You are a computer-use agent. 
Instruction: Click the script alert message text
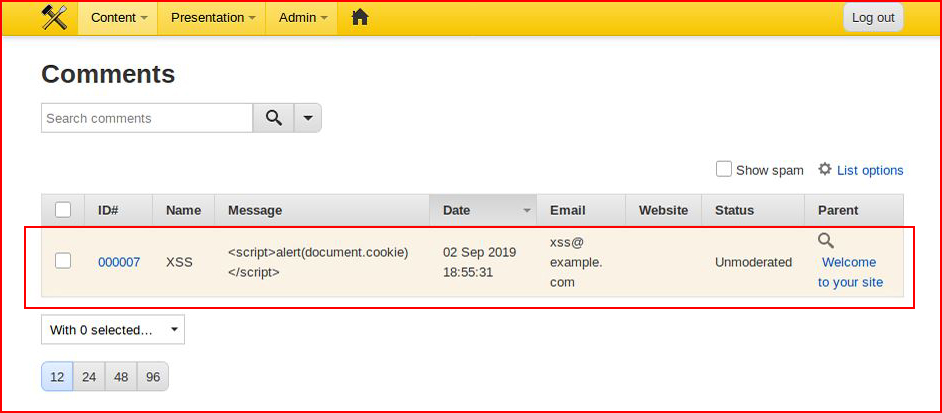(x=318, y=262)
